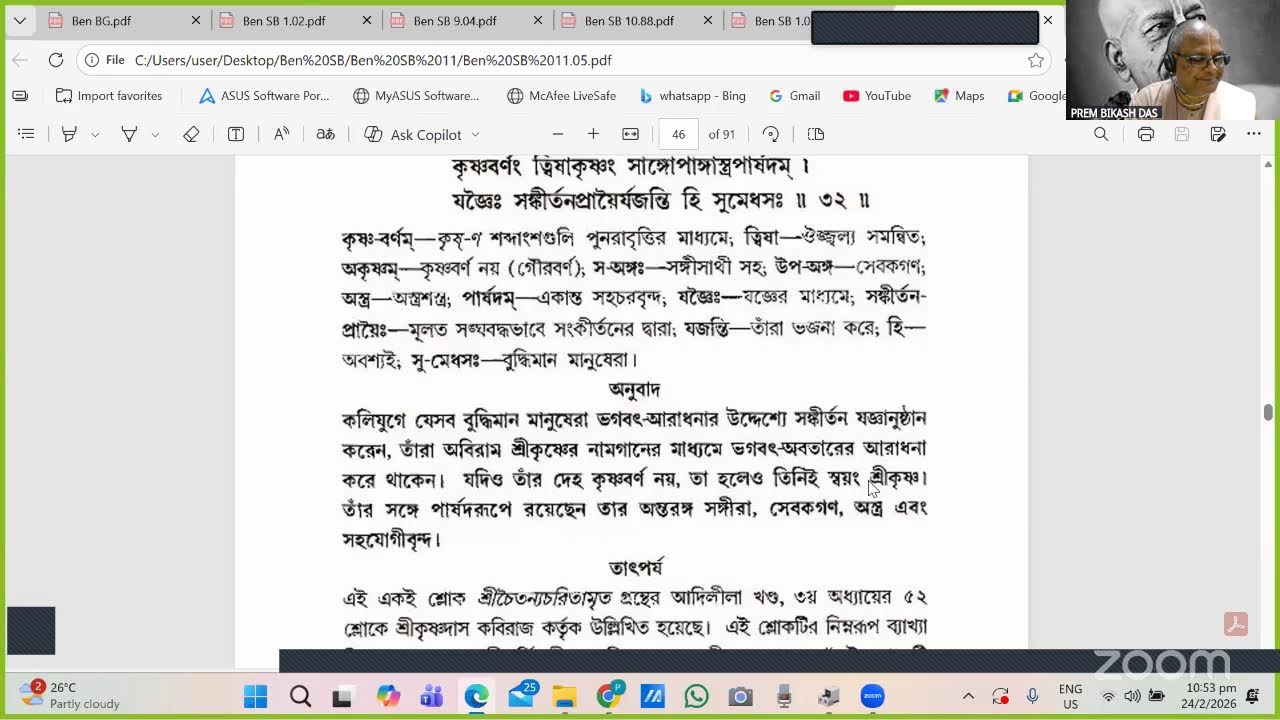Image resolution: width=1280 pixels, height=720 pixels.
Task: Select the Draw pen tool
Action: coord(129,134)
